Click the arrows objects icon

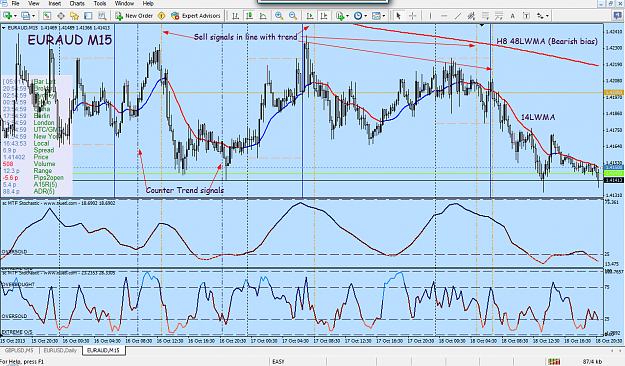coord(540,16)
